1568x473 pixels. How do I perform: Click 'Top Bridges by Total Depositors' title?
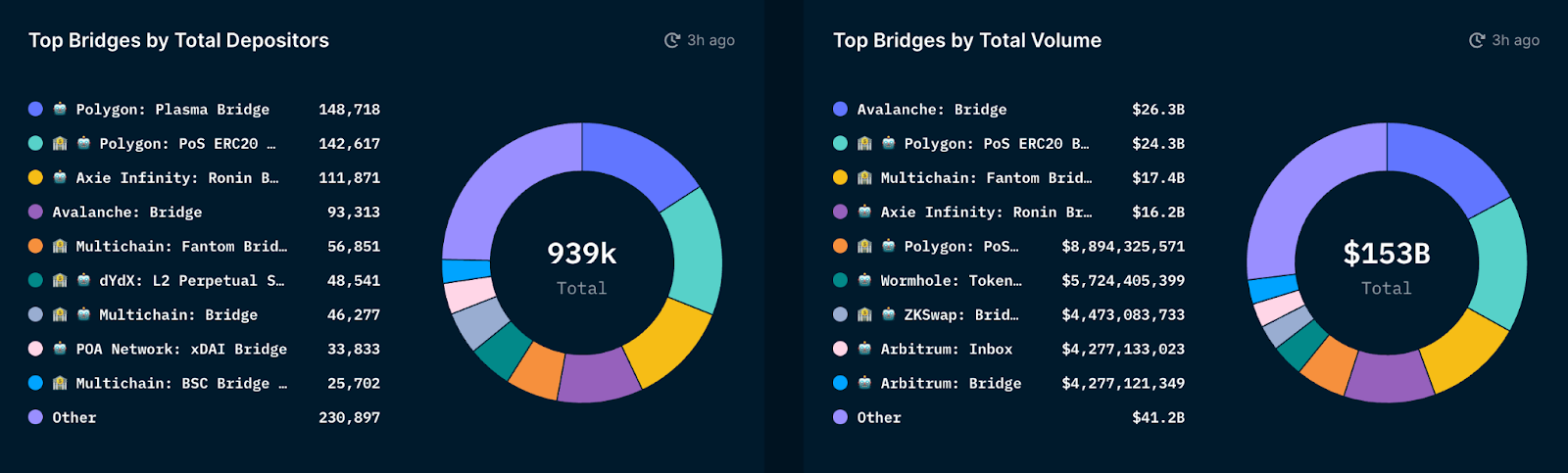(x=178, y=40)
